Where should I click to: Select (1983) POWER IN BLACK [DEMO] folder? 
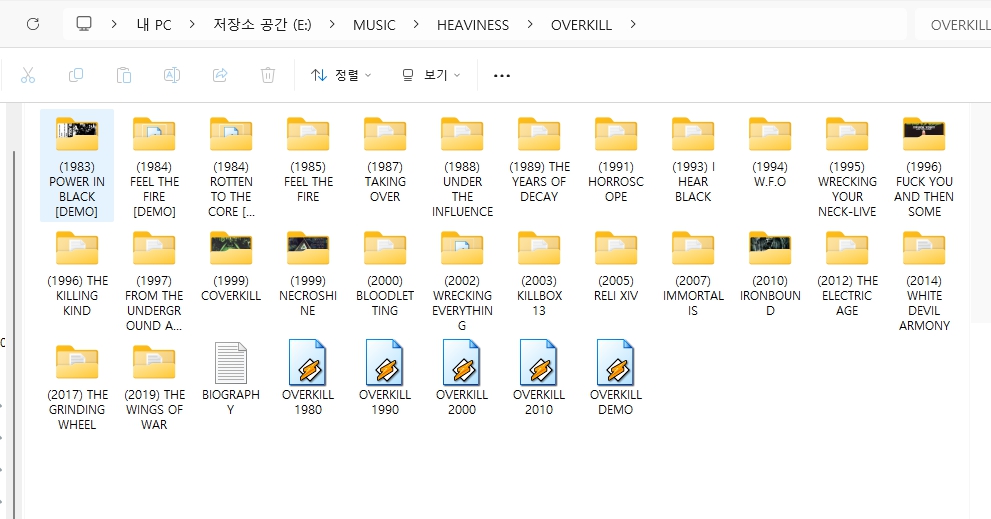tap(77, 166)
